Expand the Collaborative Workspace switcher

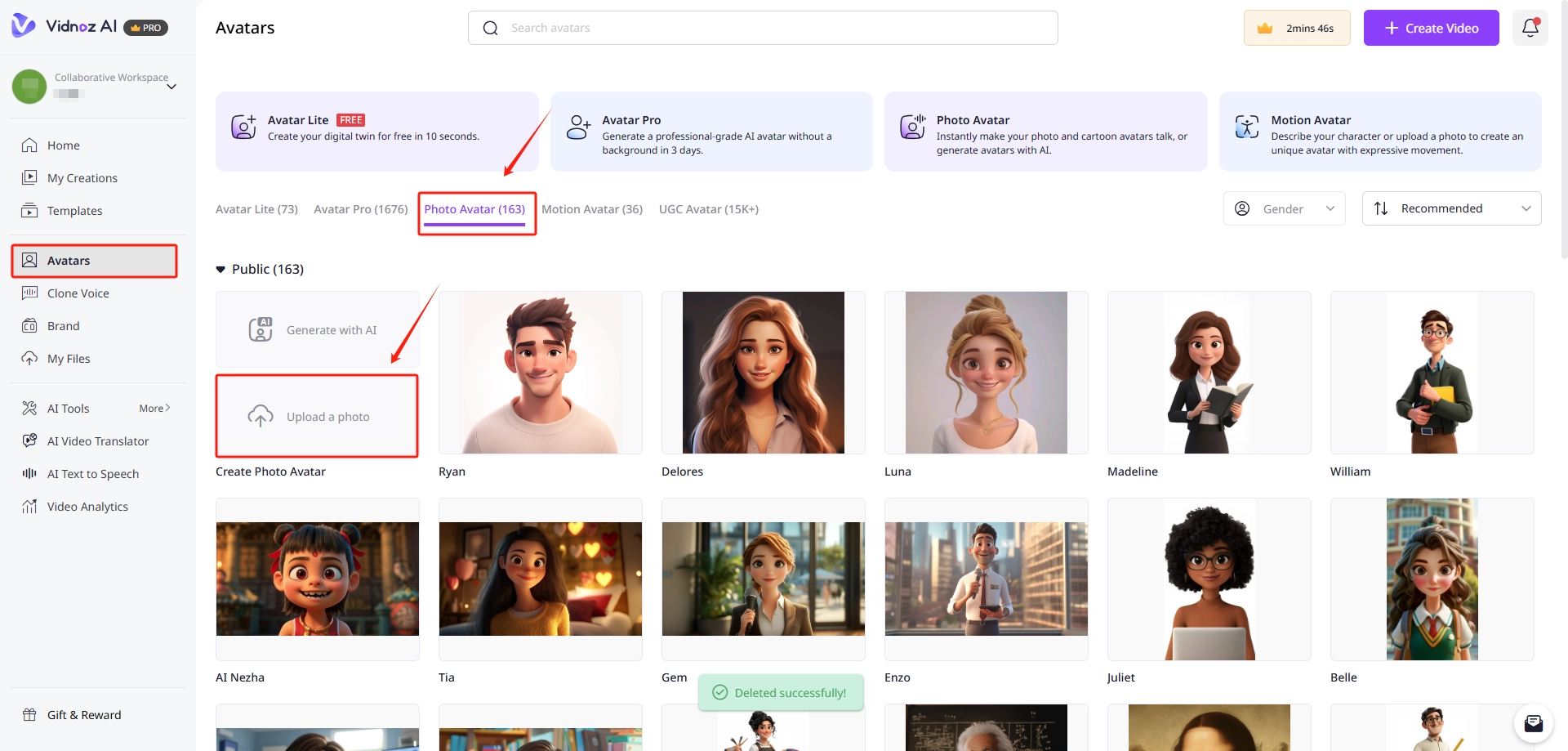(171, 87)
